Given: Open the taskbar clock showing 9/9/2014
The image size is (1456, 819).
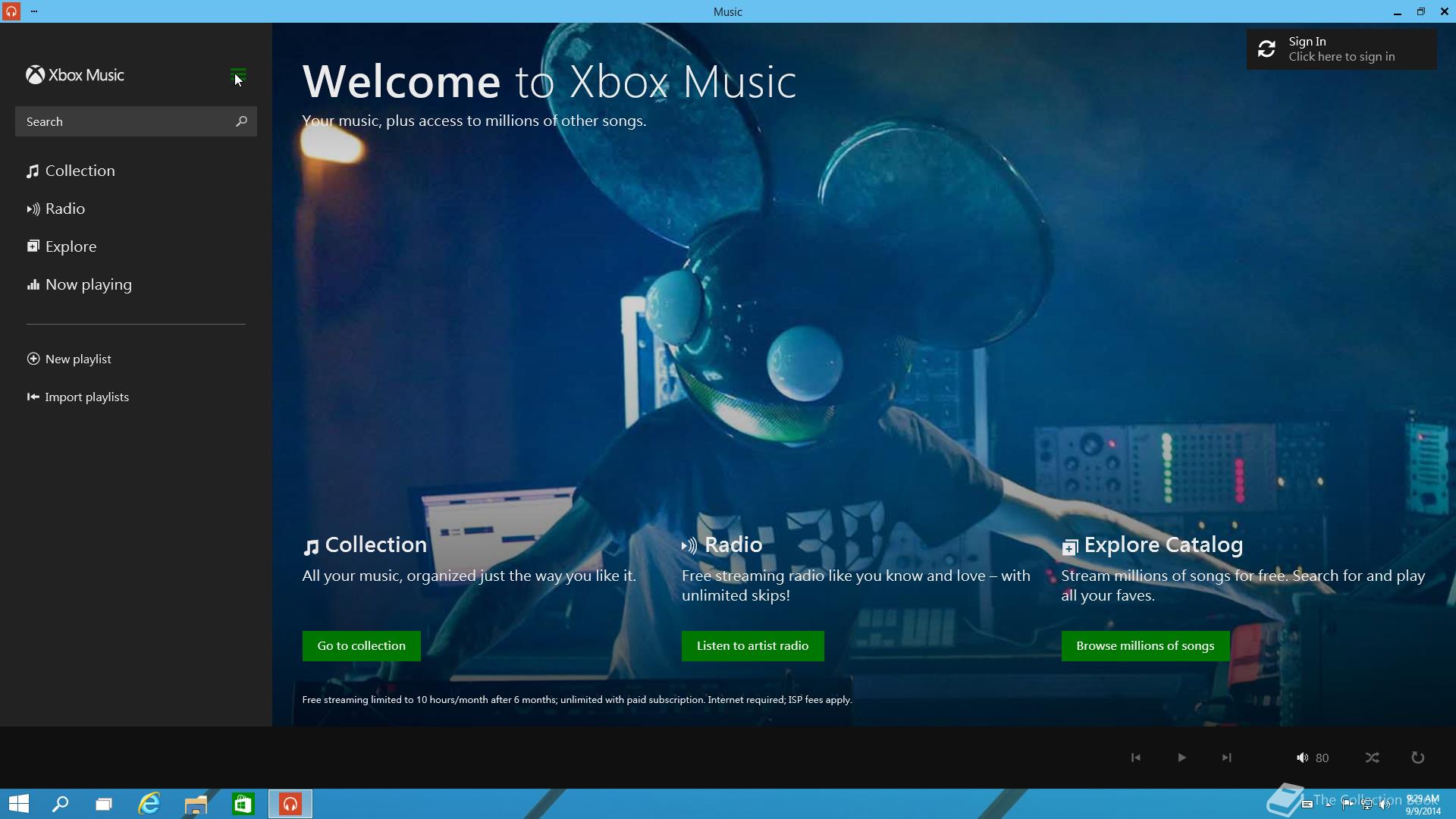Looking at the screenshot, I should pos(1423,805).
